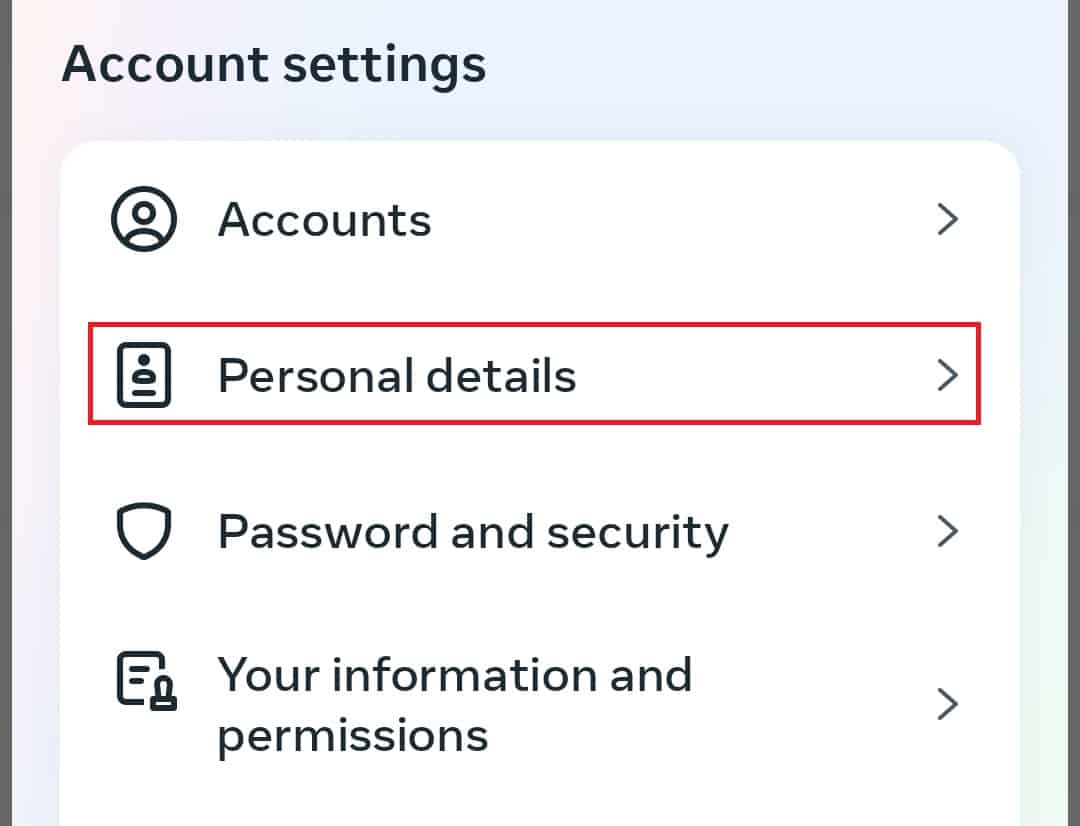
Task: Click empty card area below information and permissions
Action: pos(540,800)
